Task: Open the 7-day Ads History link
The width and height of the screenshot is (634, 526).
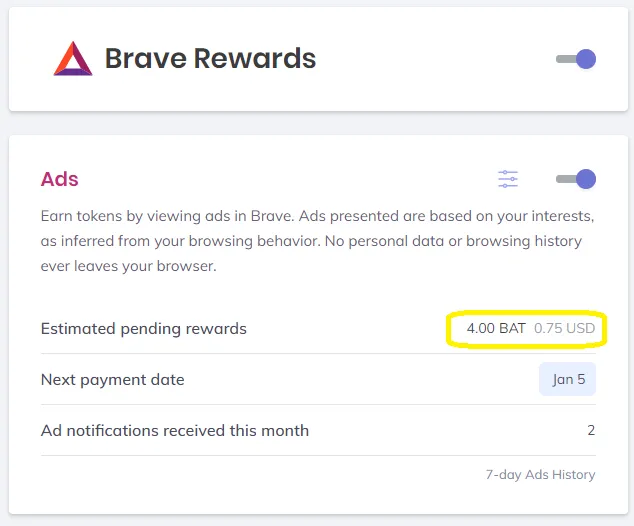Action: click(540, 475)
